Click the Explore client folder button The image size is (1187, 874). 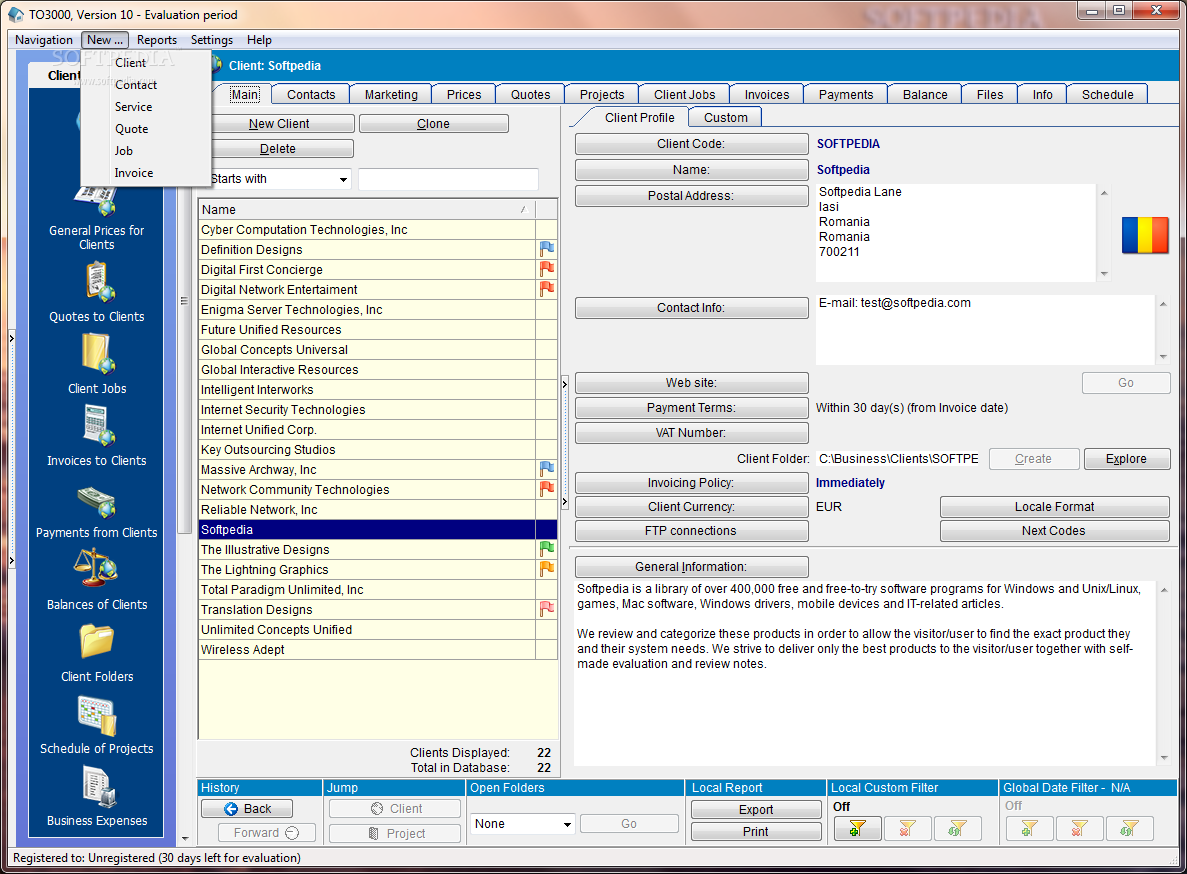(1126, 459)
